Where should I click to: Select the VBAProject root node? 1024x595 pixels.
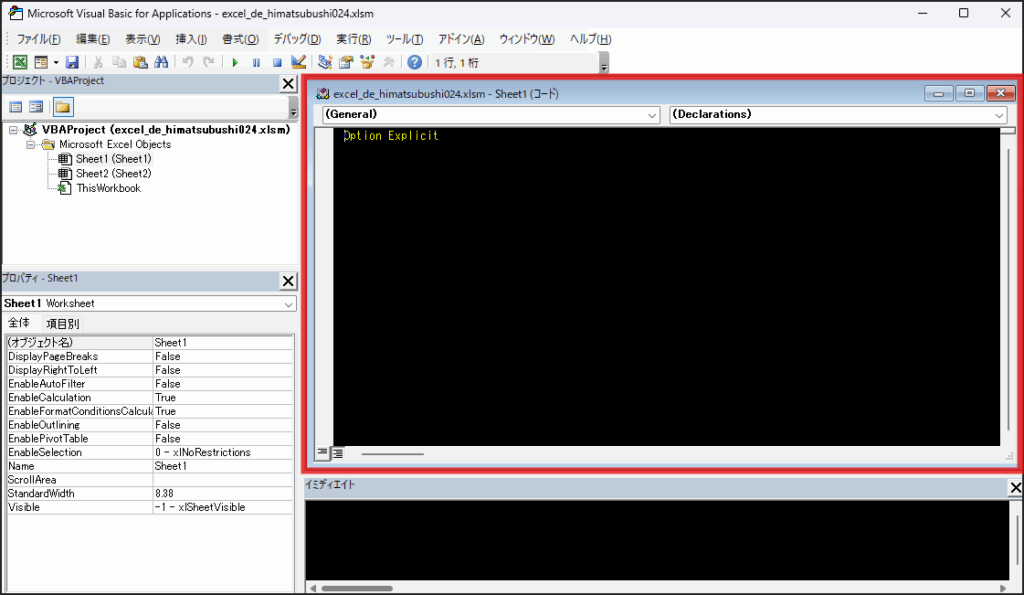[166, 129]
